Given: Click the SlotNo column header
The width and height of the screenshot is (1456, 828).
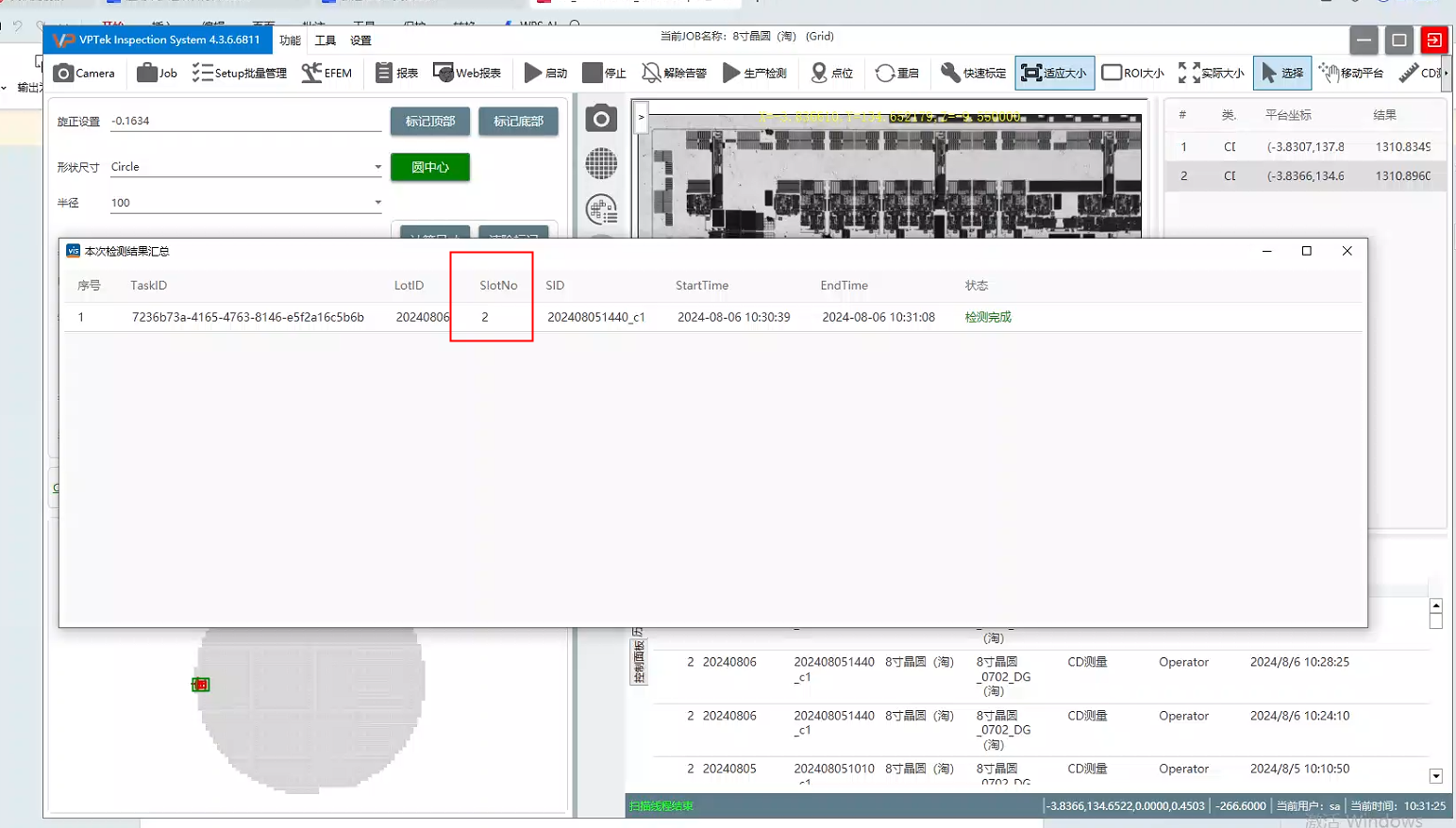Looking at the screenshot, I should click(498, 285).
